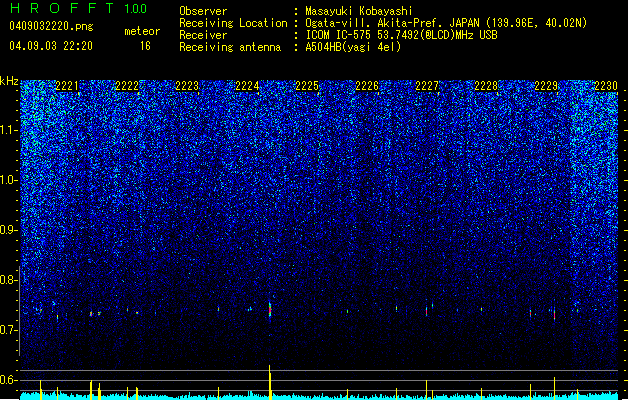Image resolution: width=629 pixels, height=400 pixels.
Task: Click the red meteor echo below 2227
Action: pos(426,311)
